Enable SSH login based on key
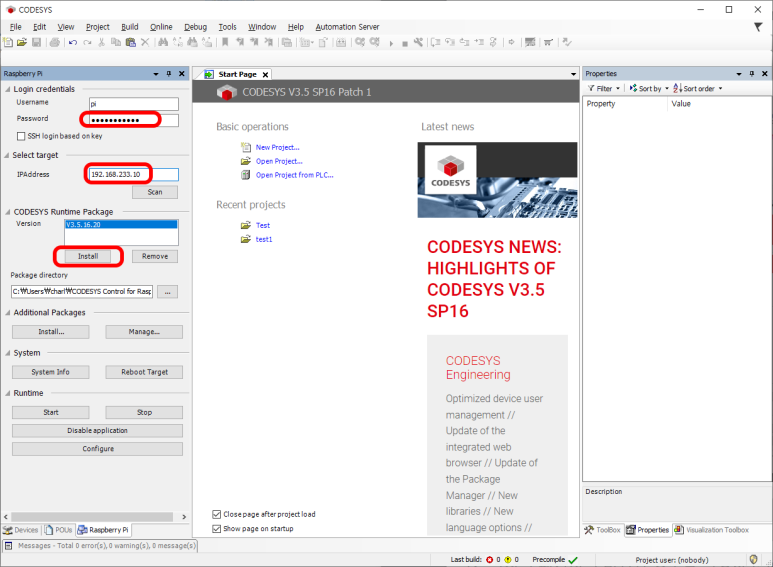773x567 pixels. (21, 136)
